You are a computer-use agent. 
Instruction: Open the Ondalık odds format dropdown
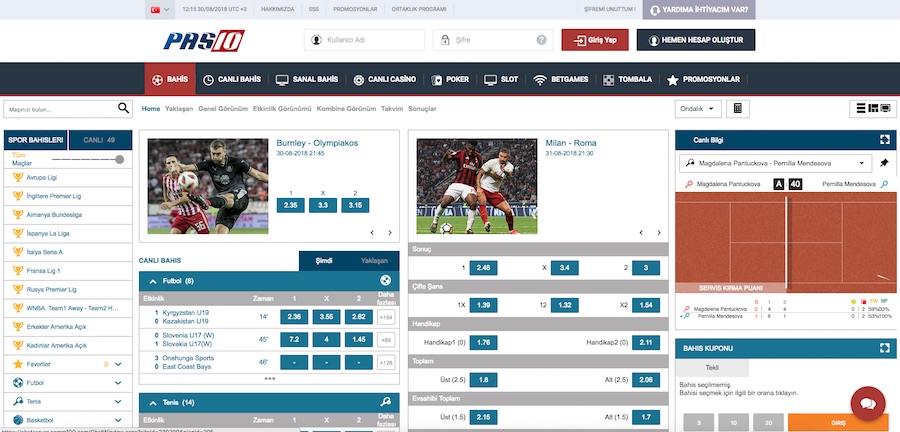tap(699, 108)
